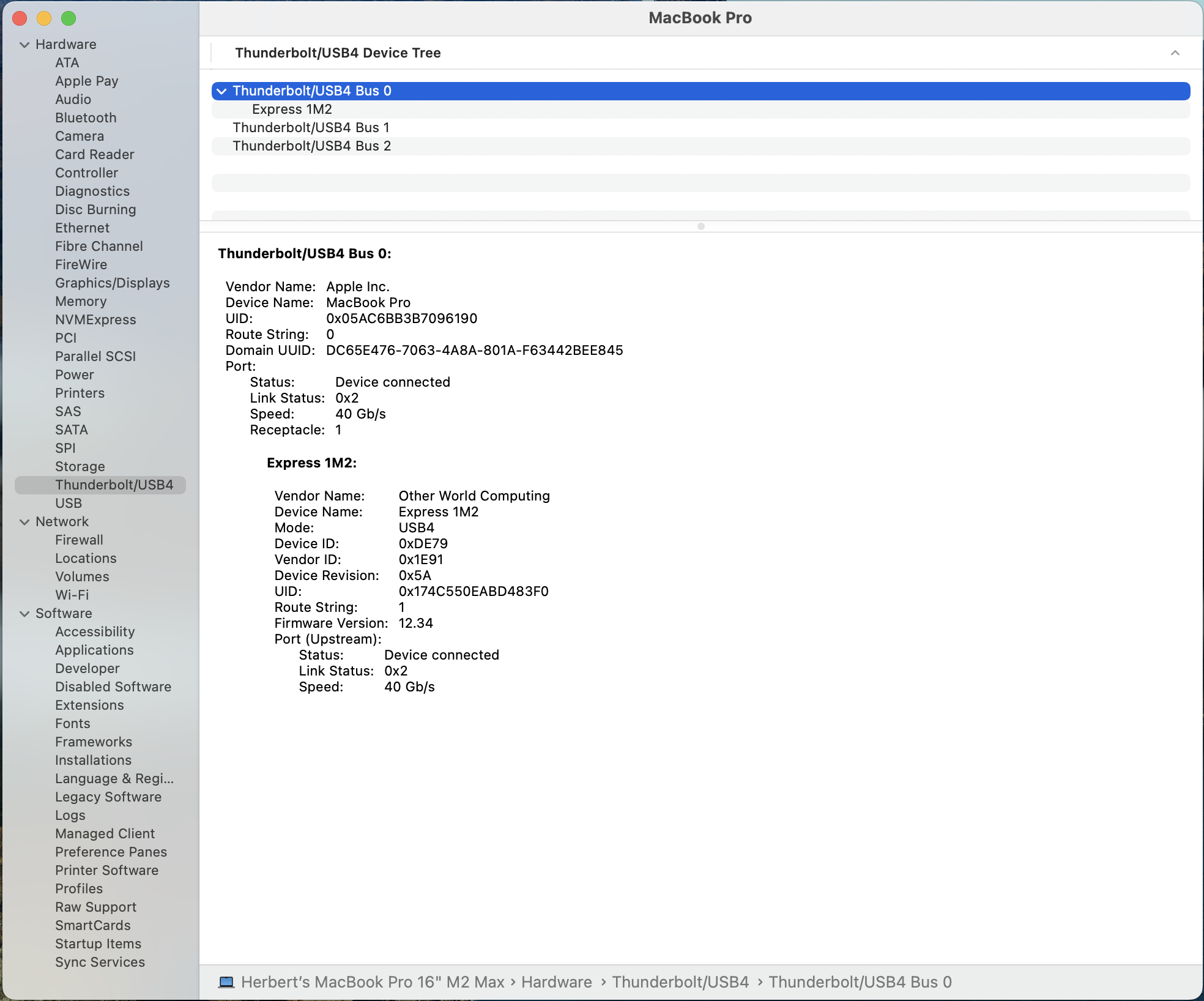Open Applications under Software

coord(94,650)
